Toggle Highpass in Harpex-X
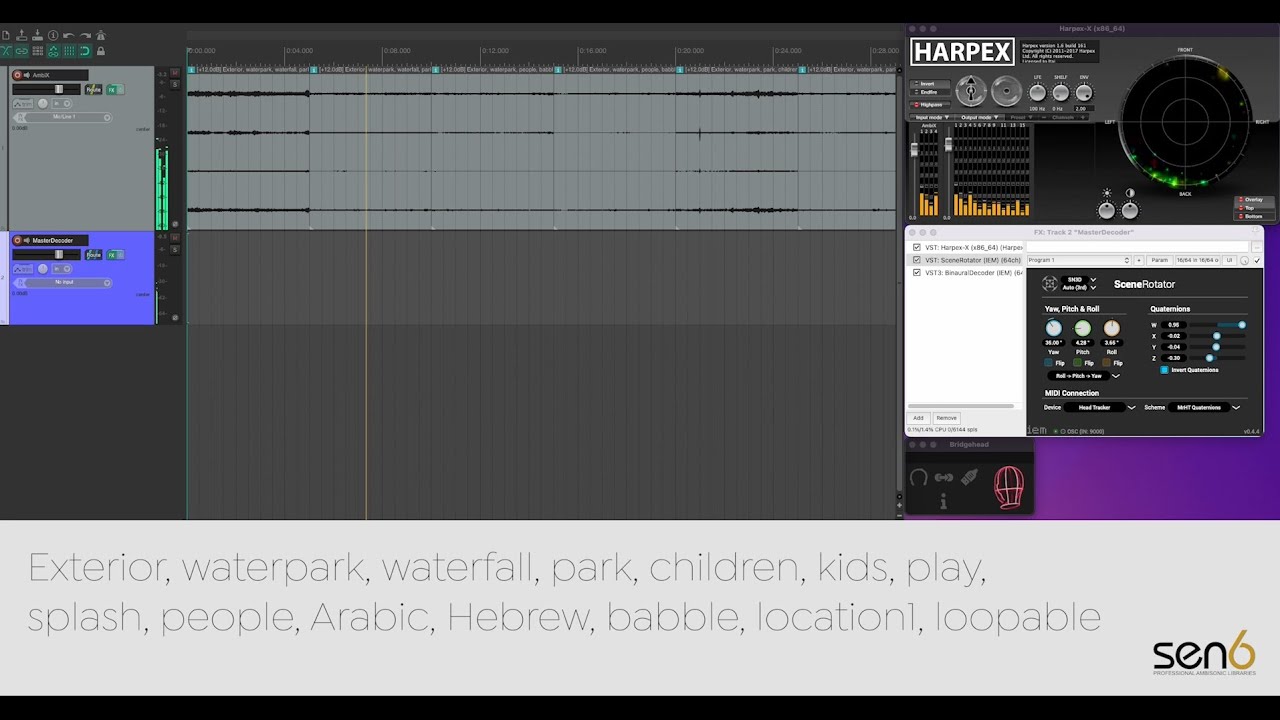The width and height of the screenshot is (1280, 720). [x=930, y=105]
